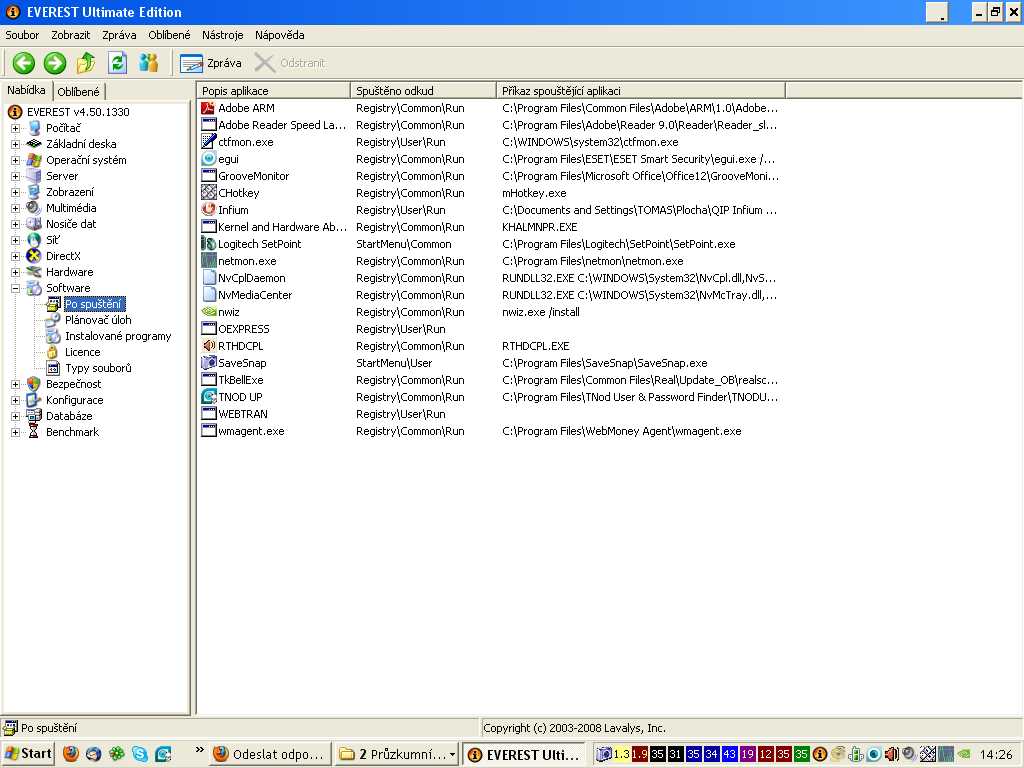Sort by Popis aplikace column header
This screenshot has width=1024, height=768.
click(x=273, y=91)
